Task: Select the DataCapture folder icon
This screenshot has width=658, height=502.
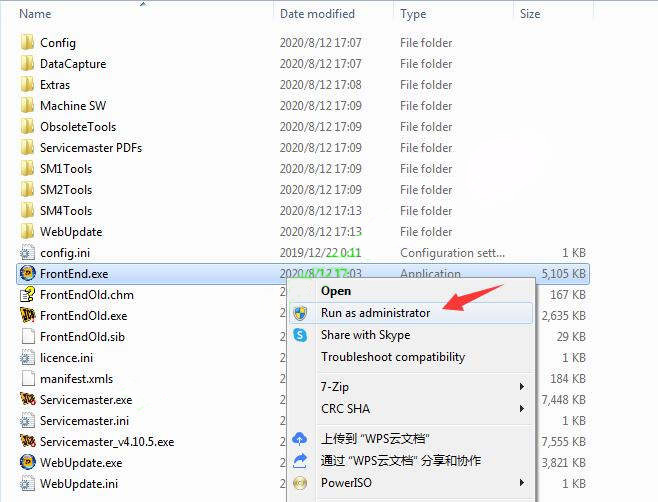Action: (x=27, y=63)
